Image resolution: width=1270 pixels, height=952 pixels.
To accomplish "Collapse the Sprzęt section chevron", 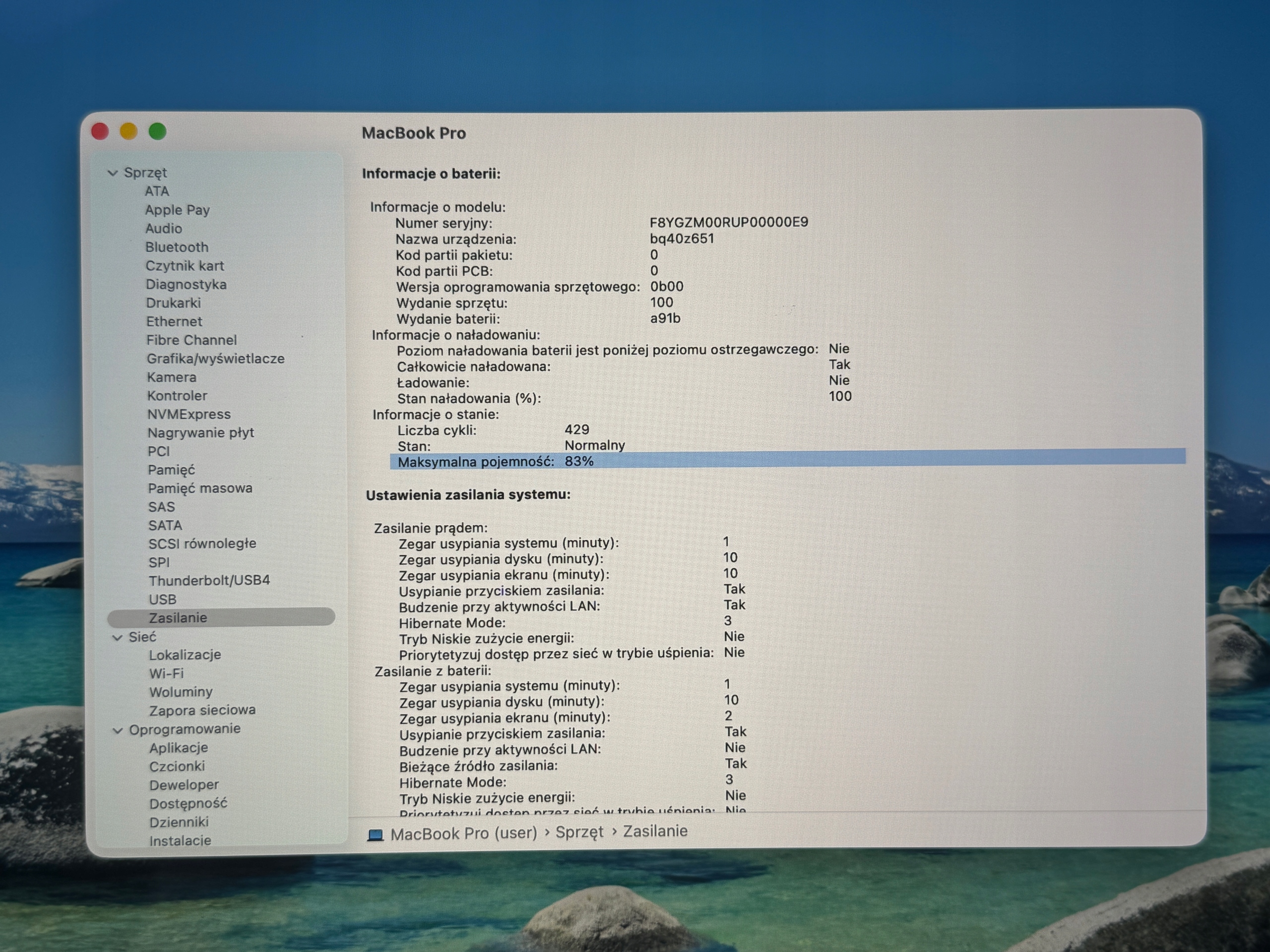I will 113,173.
